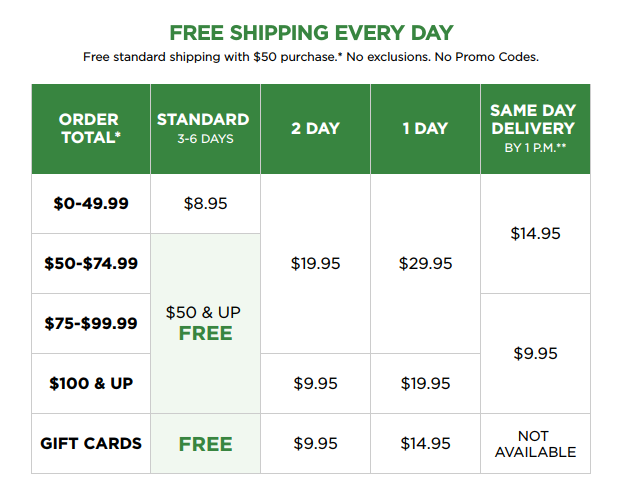The image size is (619, 494).
Task: Click the free standard shipping subtitle text
Action: coord(311,57)
